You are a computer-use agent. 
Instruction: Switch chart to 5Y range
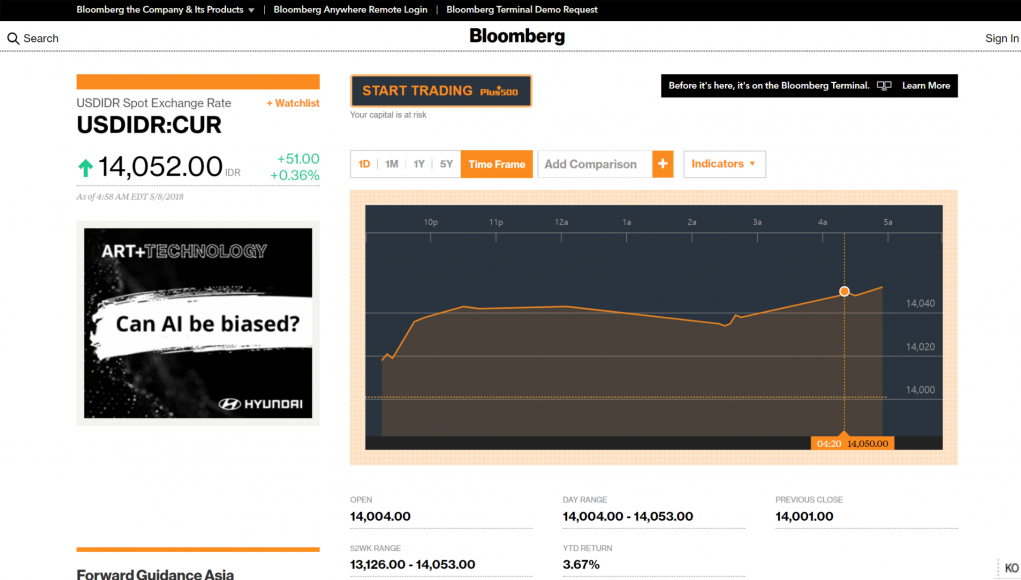[446, 164]
